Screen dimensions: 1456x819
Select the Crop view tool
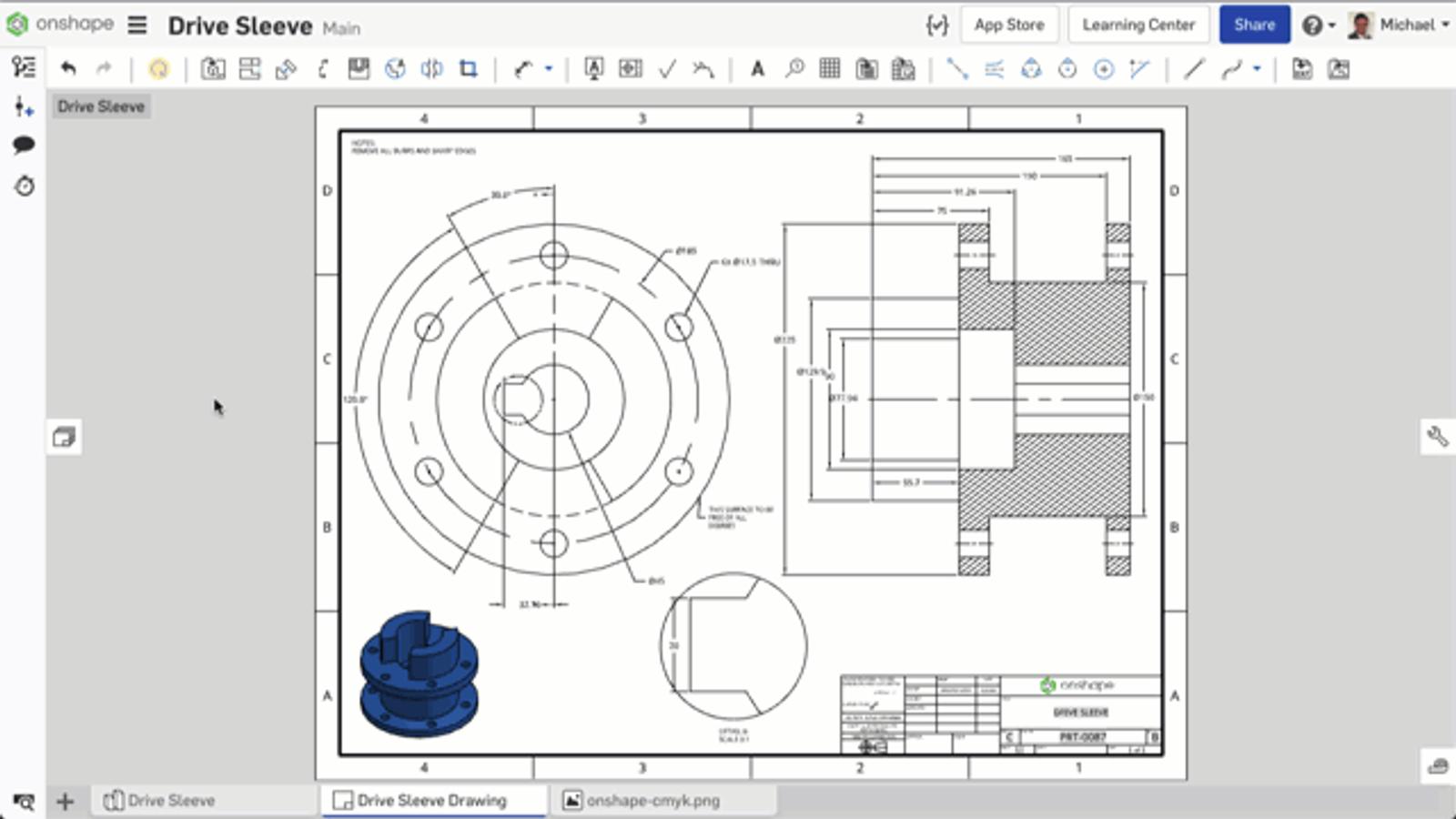(x=468, y=69)
